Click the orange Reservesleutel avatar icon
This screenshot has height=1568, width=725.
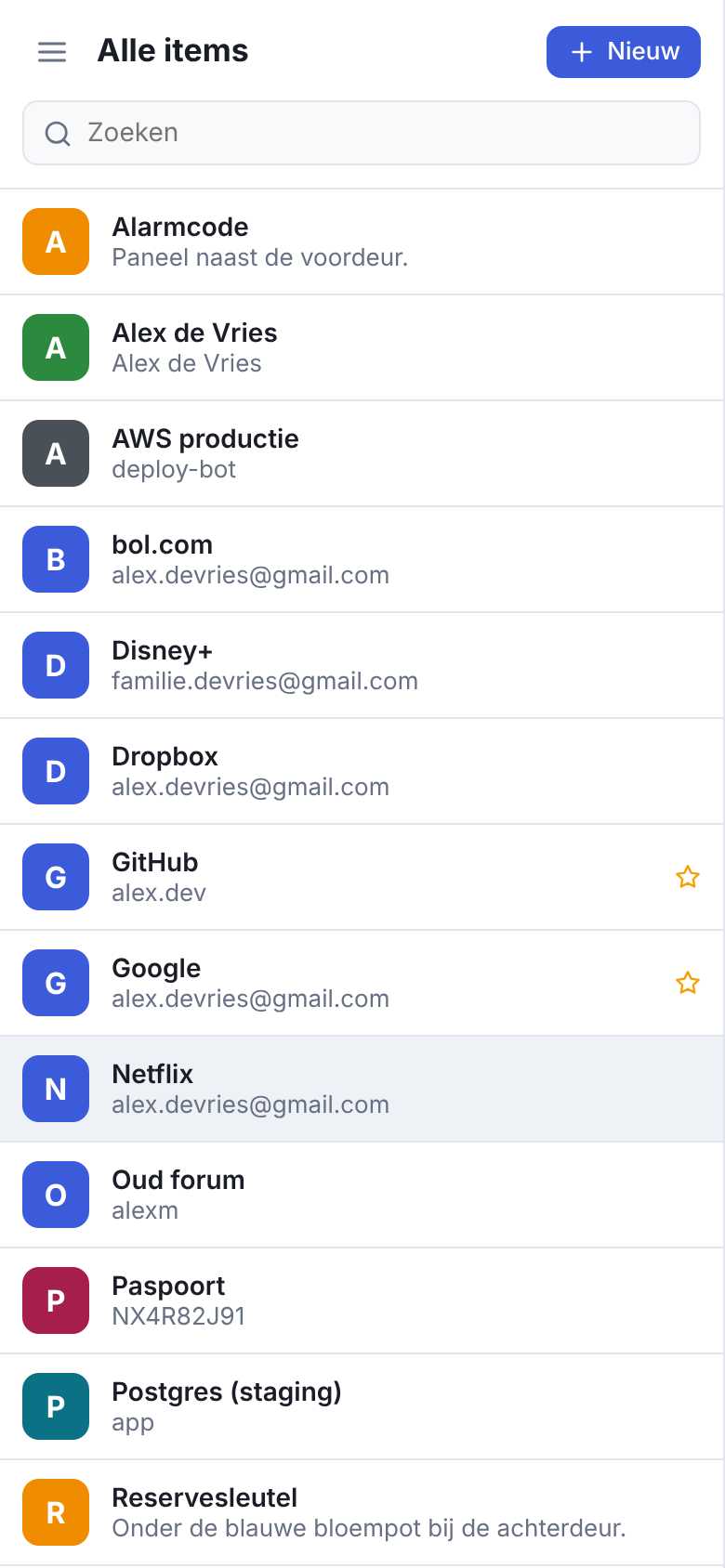pyautogui.click(x=56, y=1512)
